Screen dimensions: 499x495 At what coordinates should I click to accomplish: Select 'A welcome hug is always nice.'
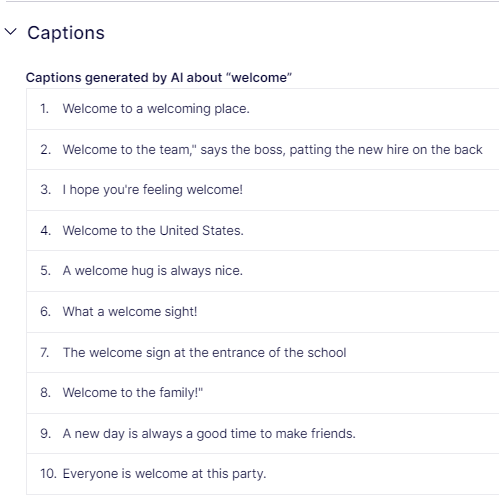pyautogui.click(x=153, y=271)
